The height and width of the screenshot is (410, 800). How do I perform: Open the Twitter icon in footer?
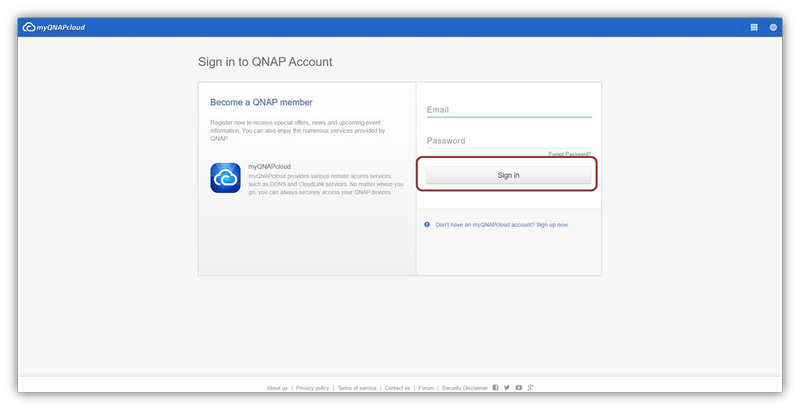[x=507, y=387]
